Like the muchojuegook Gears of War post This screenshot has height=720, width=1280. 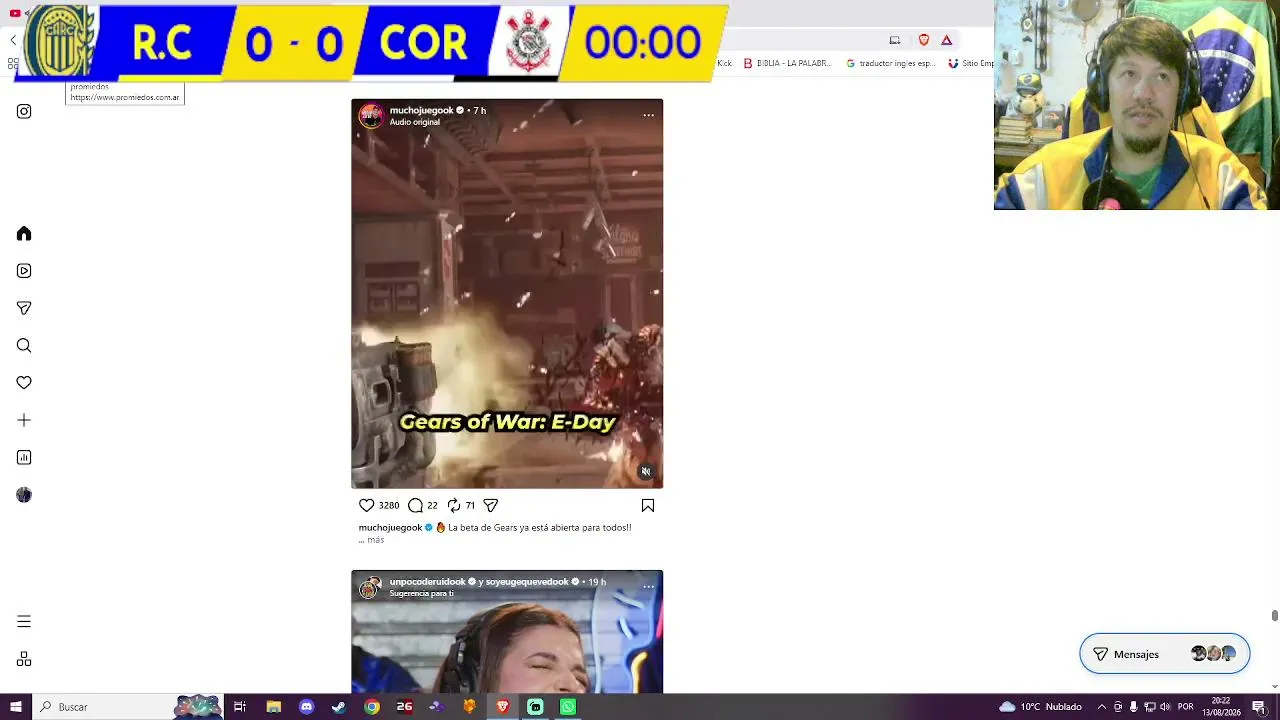tap(367, 506)
